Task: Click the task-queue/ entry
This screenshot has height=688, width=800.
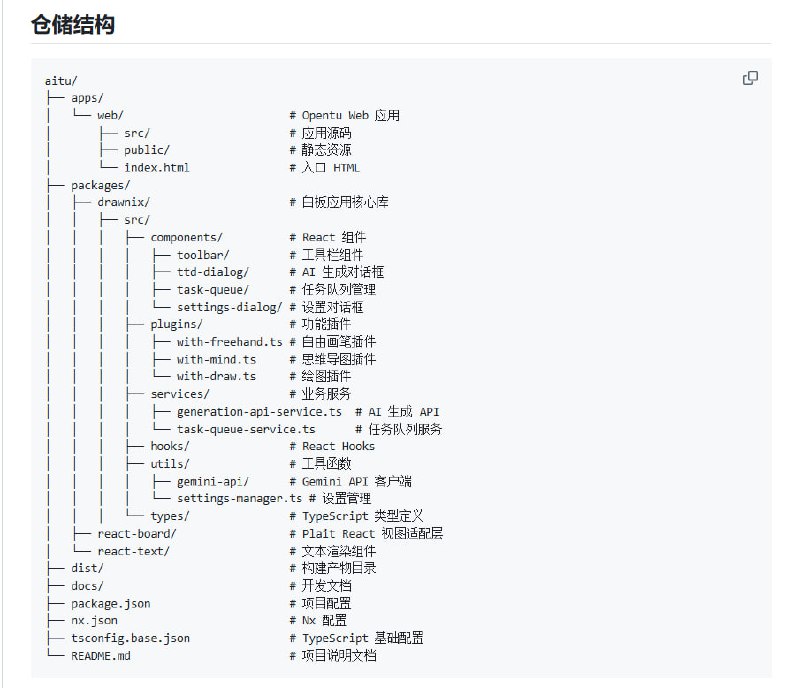Action: 212,289
